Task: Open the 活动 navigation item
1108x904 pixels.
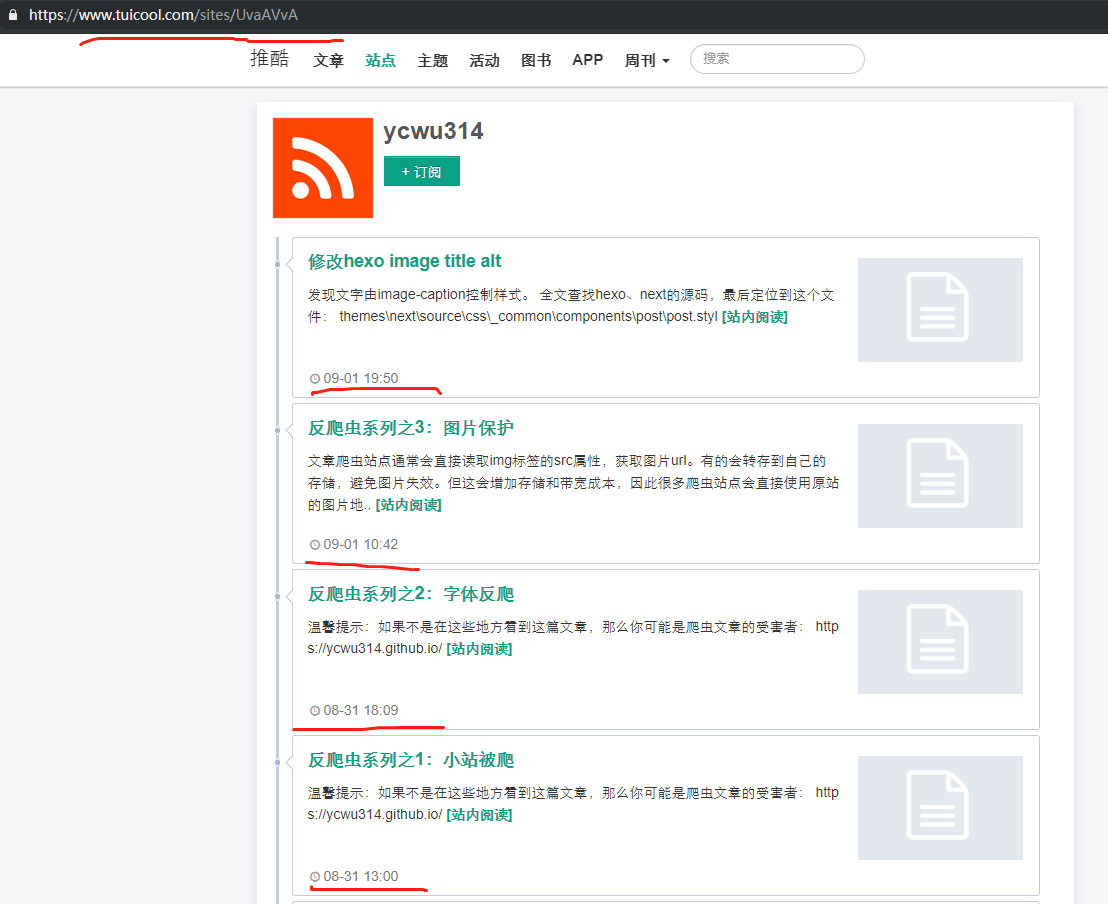Action: (484, 60)
